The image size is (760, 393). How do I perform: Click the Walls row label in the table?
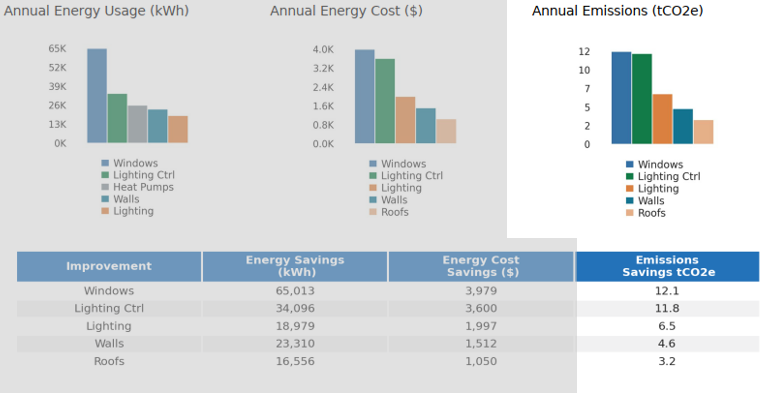109,344
